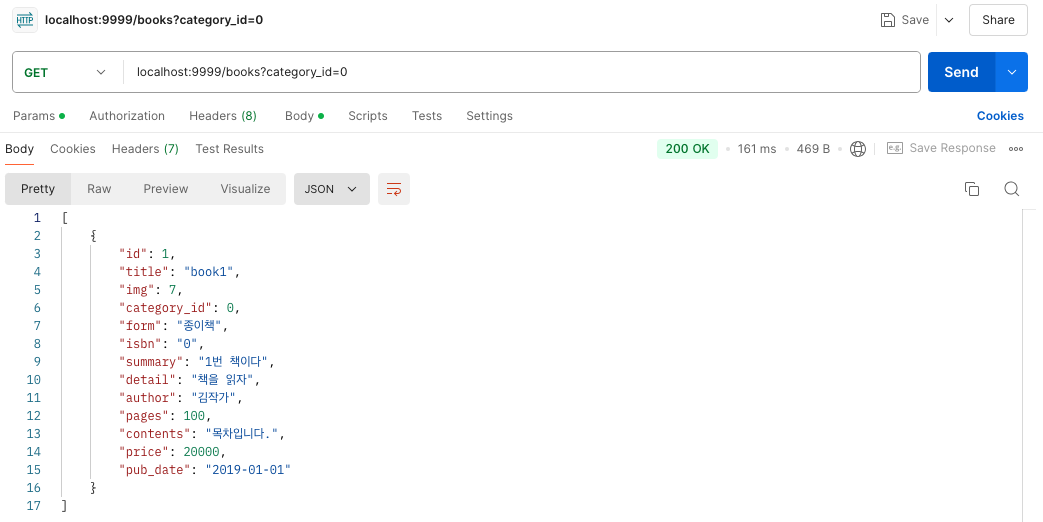Open the Settings tab
Screen dimensions: 1043x522
(x=490, y=116)
